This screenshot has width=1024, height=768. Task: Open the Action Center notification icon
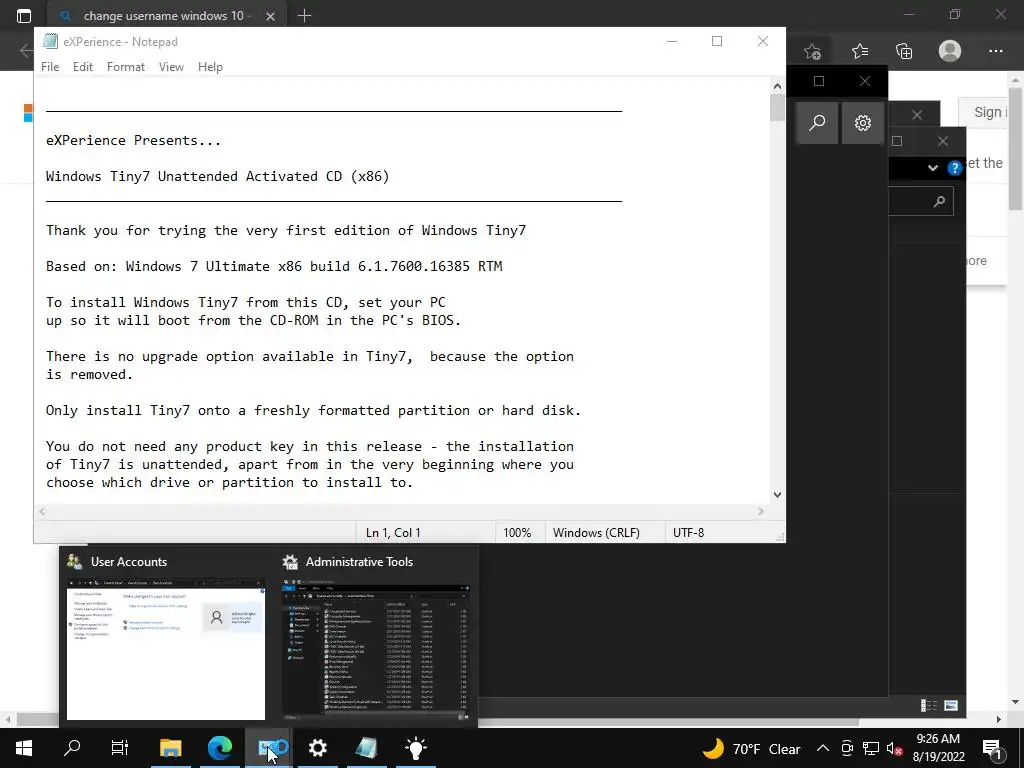pyautogui.click(x=992, y=748)
